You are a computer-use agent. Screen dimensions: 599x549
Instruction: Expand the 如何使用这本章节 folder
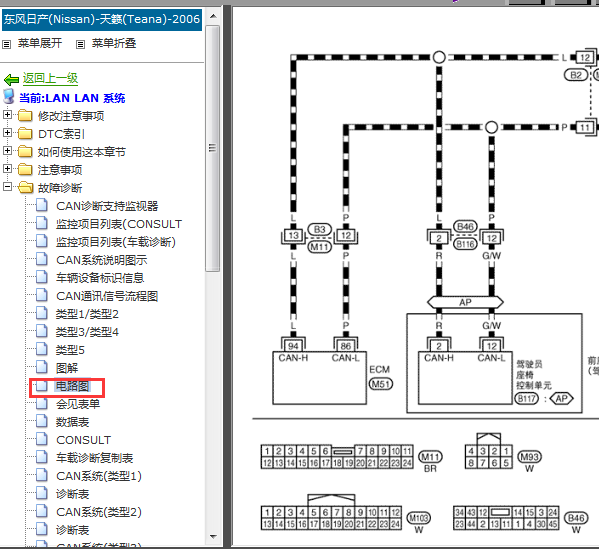coord(7,150)
